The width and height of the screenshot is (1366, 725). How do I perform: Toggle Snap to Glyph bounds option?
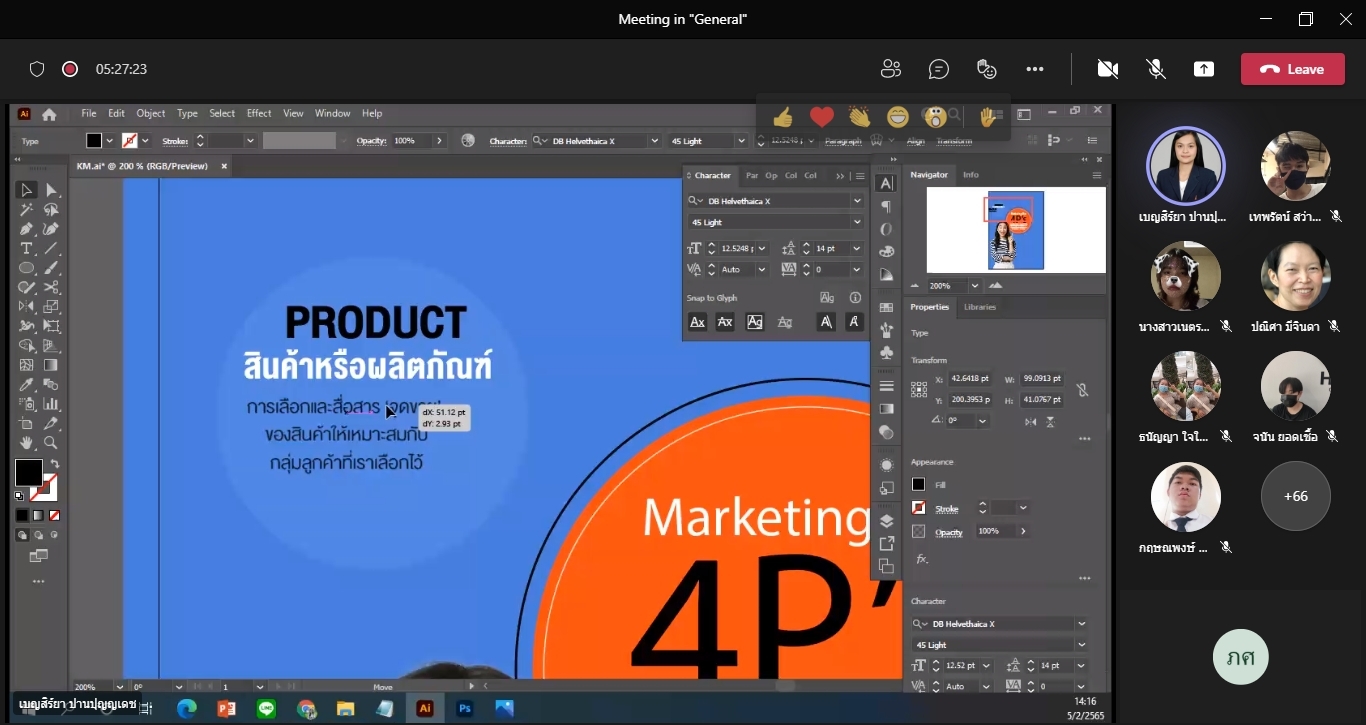(x=755, y=322)
